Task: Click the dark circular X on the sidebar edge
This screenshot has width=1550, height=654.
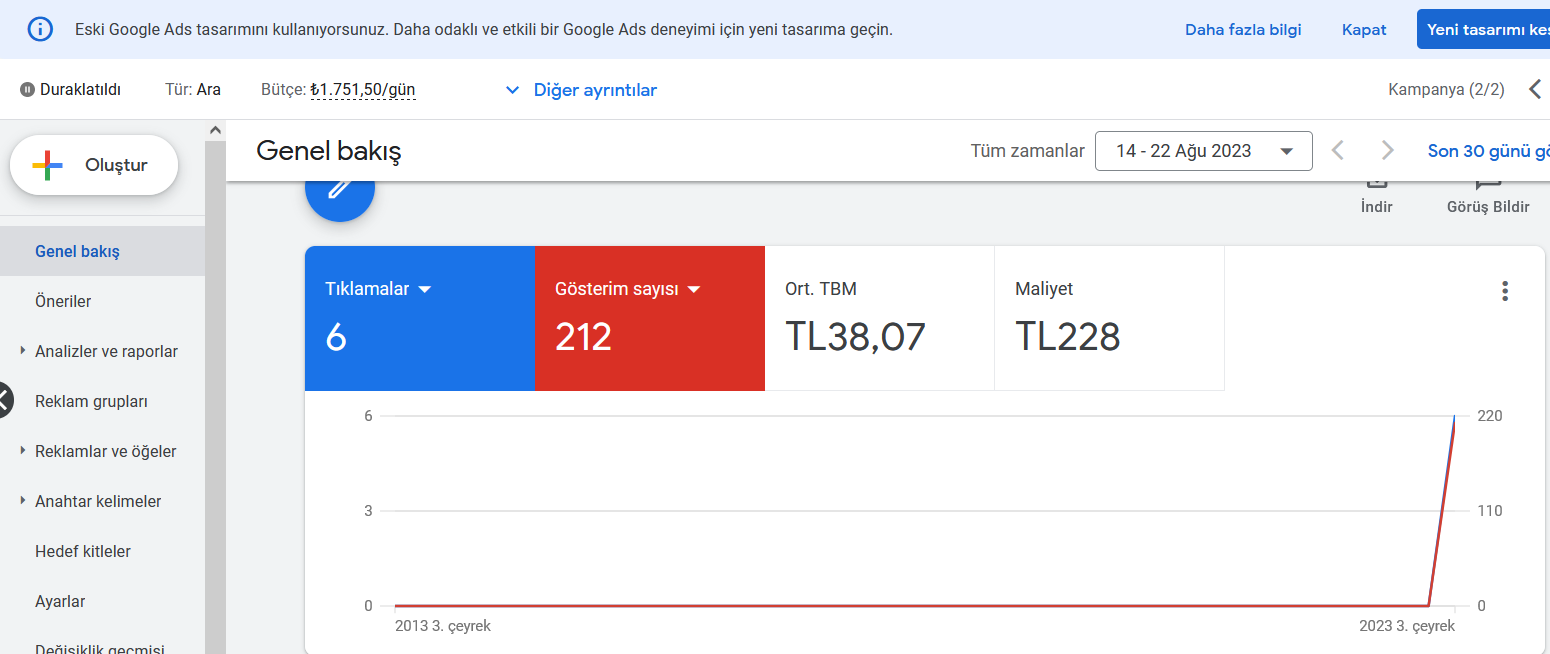Action: 4,400
